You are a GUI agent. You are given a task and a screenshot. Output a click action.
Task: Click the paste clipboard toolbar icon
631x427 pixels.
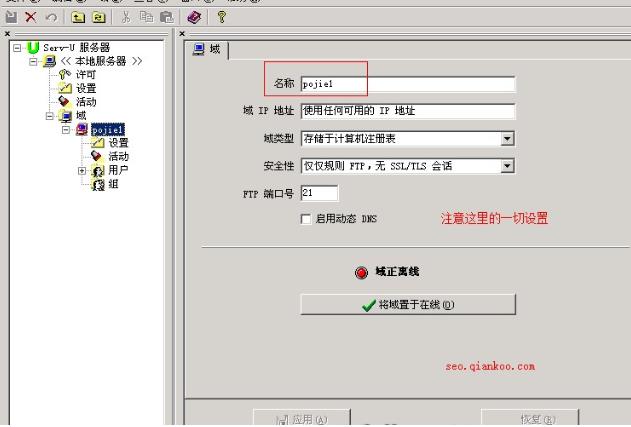[166, 17]
